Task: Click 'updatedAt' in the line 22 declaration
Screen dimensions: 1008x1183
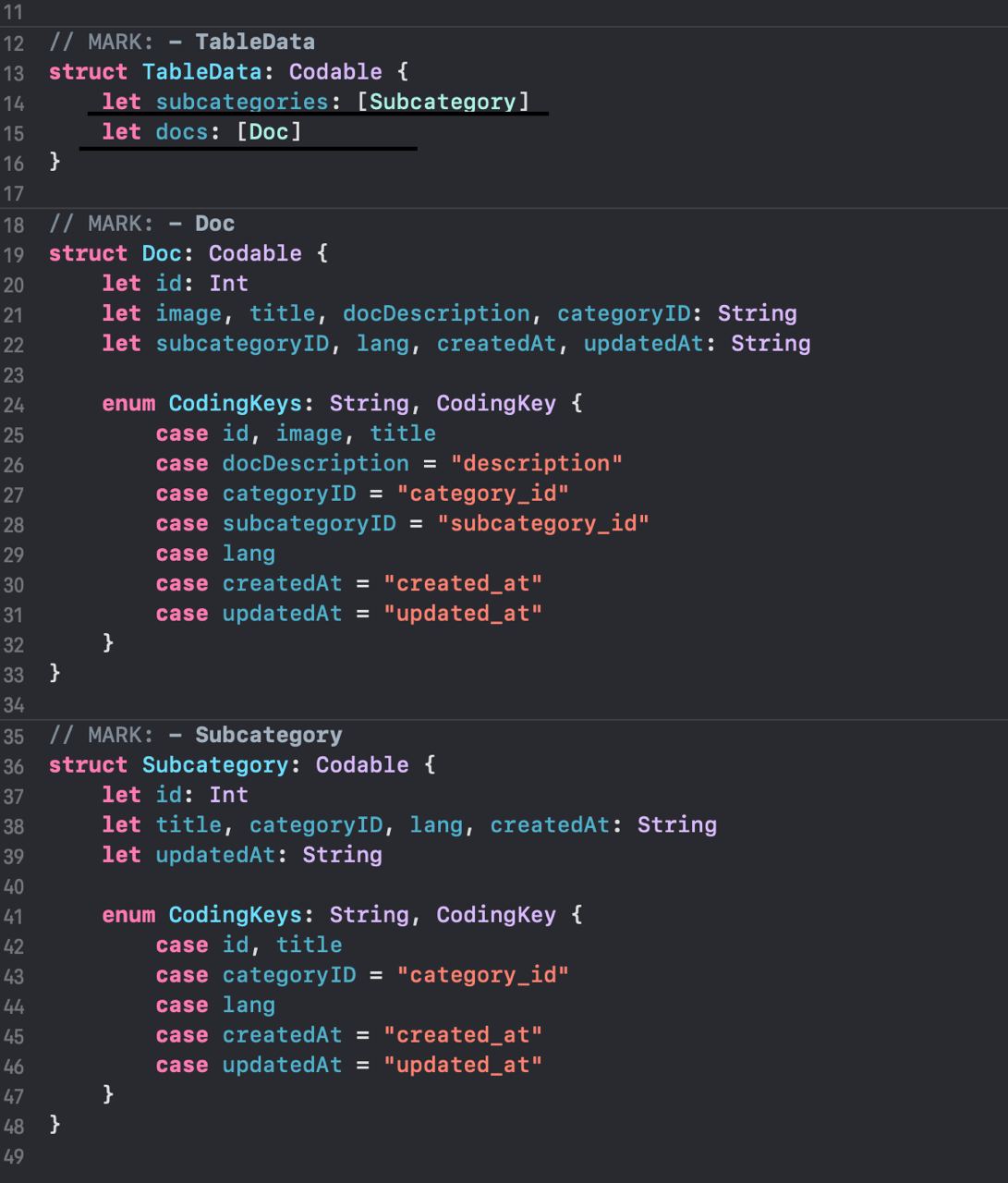Action: tap(643, 344)
